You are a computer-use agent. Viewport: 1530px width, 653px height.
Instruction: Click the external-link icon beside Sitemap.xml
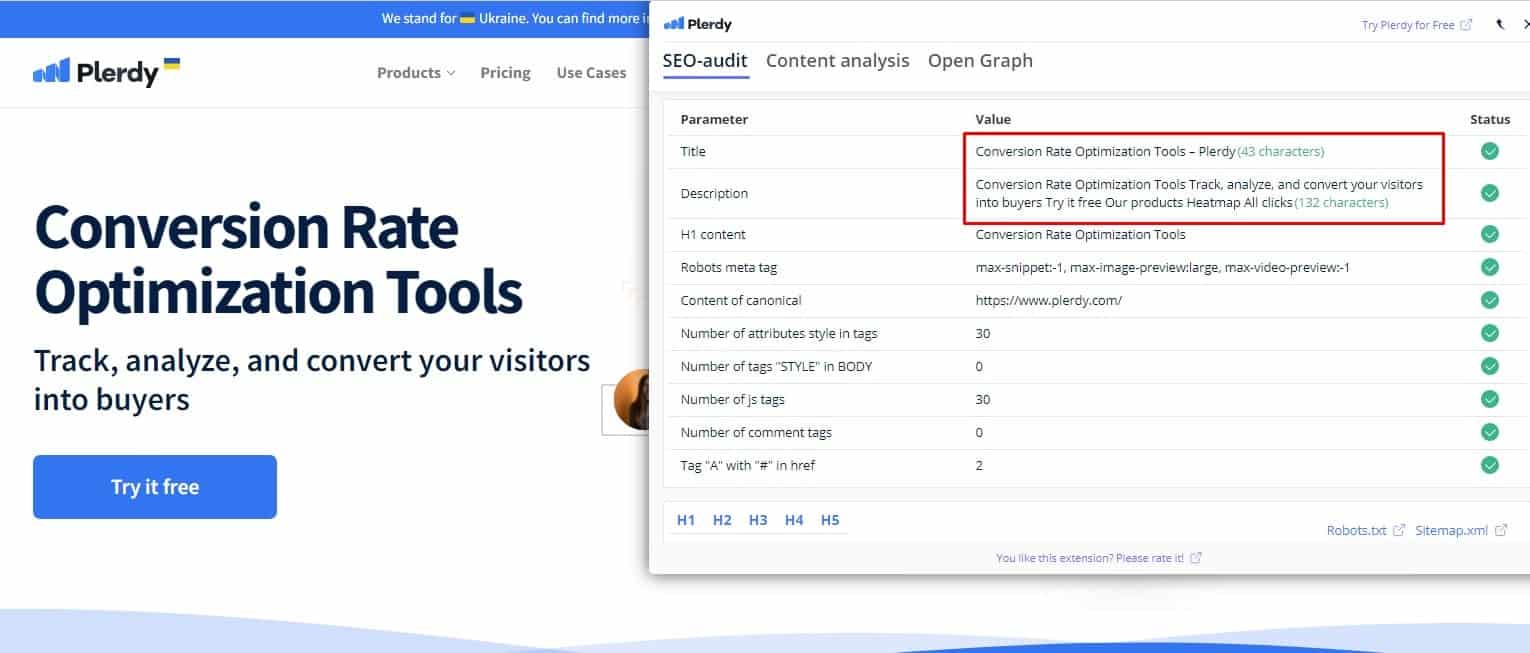click(x=1501, y=530)
